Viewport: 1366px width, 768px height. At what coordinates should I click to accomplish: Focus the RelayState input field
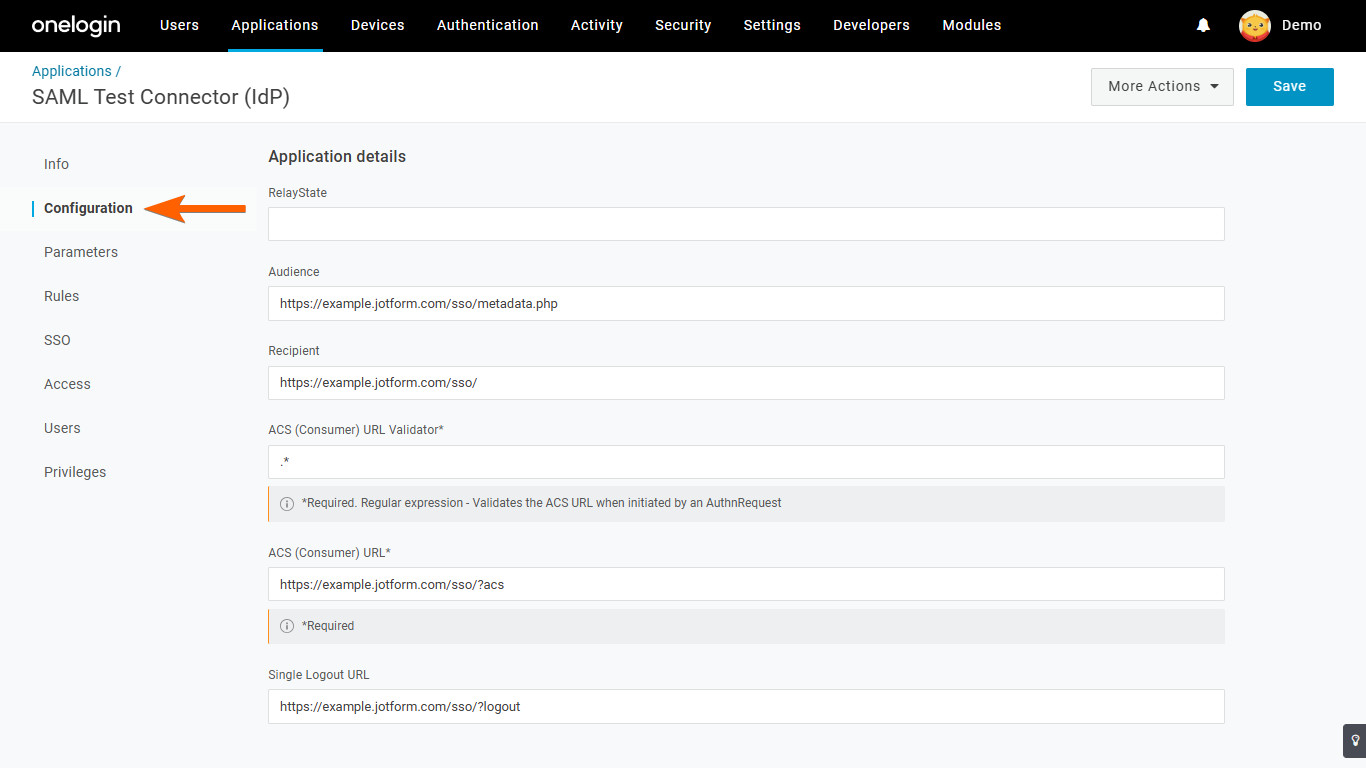(746, 224)
